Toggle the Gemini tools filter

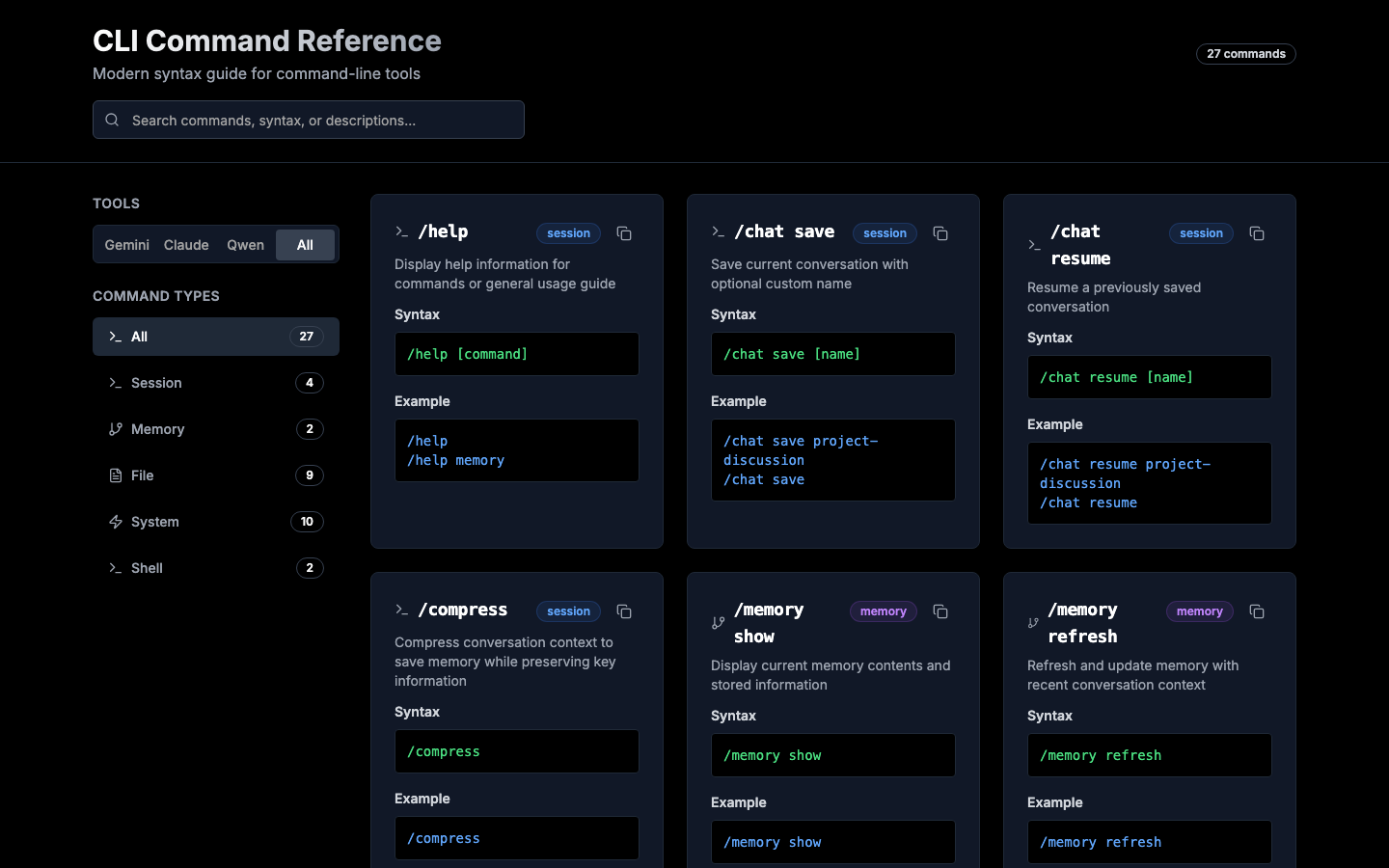(x=126, y=245)
